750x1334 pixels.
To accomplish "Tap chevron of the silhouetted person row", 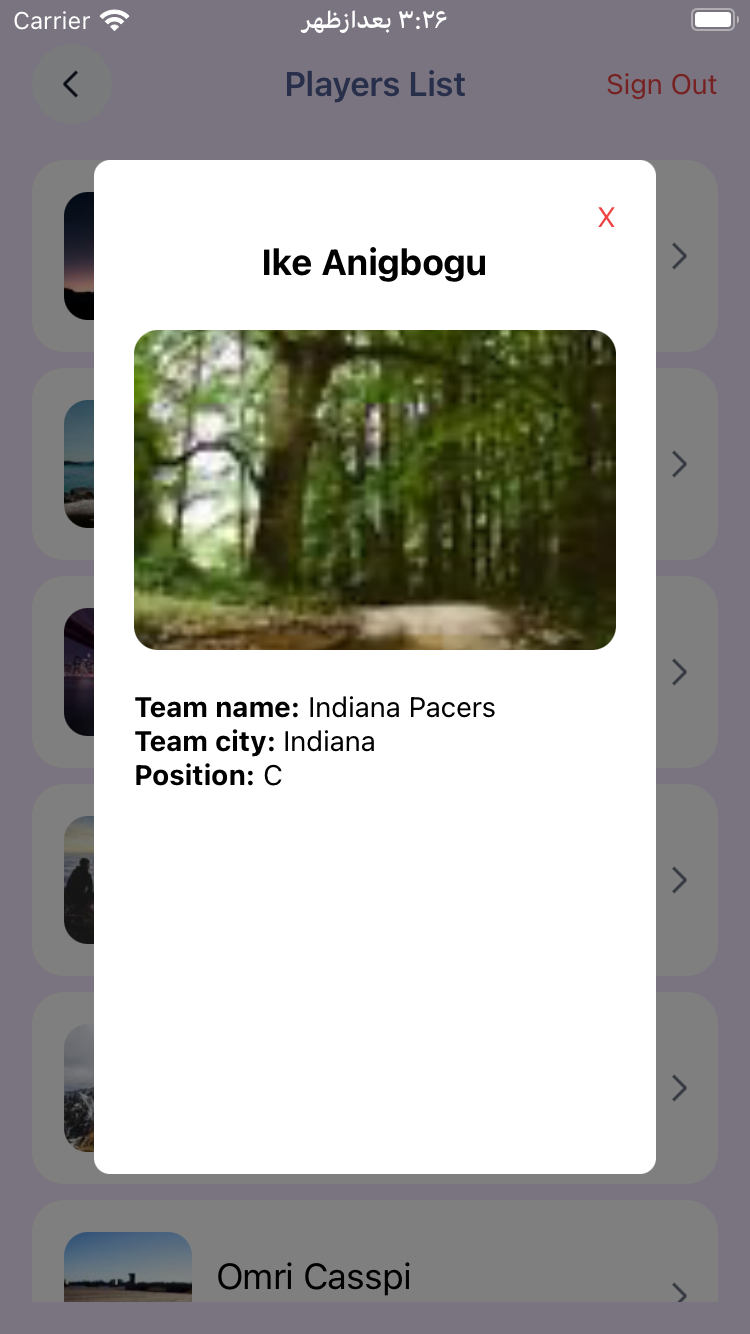I will 679,880.
